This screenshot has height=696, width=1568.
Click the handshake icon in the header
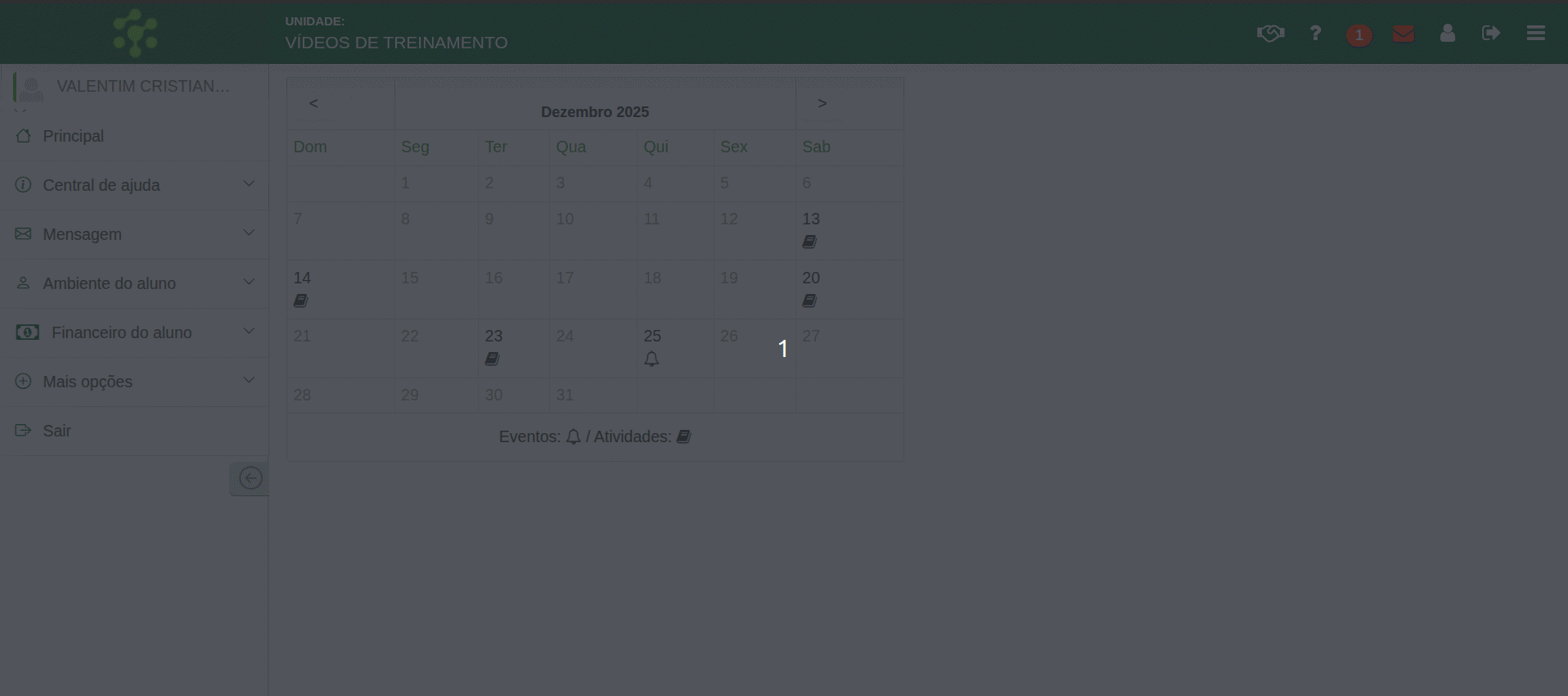point(1270,34)
